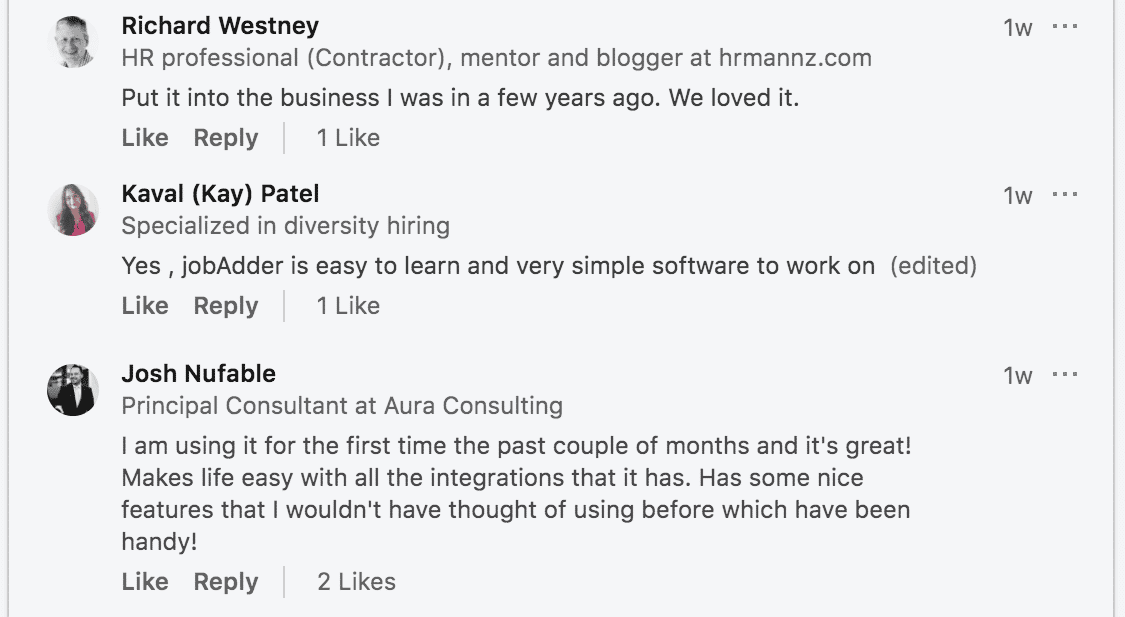Image resolution: width=1125 pixels, height=617 pixels.
Task: Open Josh Nufable's profile photo
Action: (x=72, y=390)
